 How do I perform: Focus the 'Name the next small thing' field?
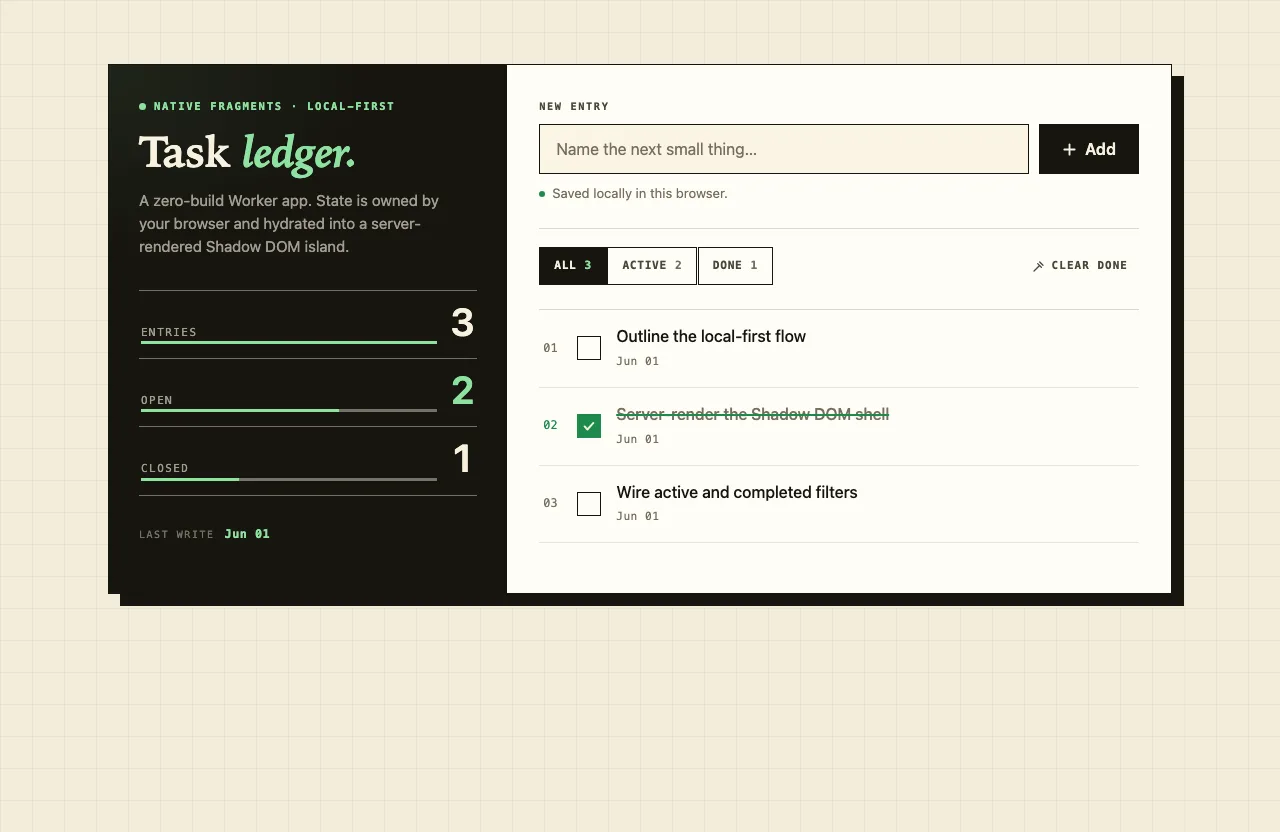click(784, 149)
